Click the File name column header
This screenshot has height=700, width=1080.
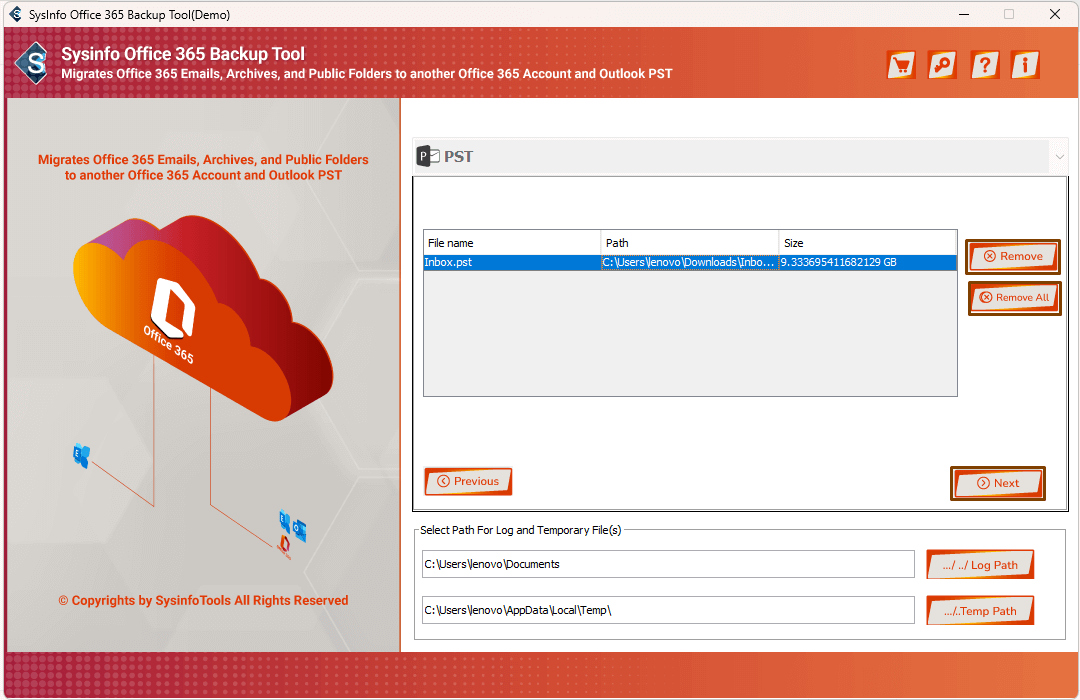[511, 243]
